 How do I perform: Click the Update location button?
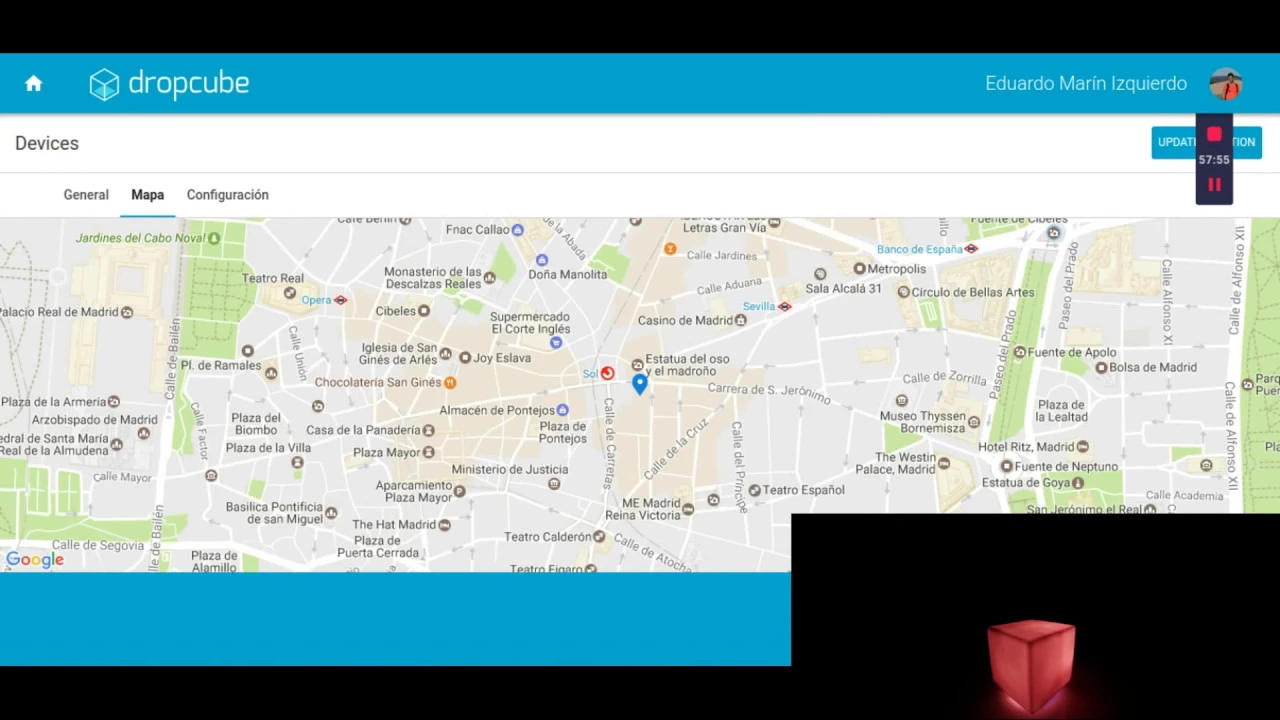click(x=1206, y=142)
